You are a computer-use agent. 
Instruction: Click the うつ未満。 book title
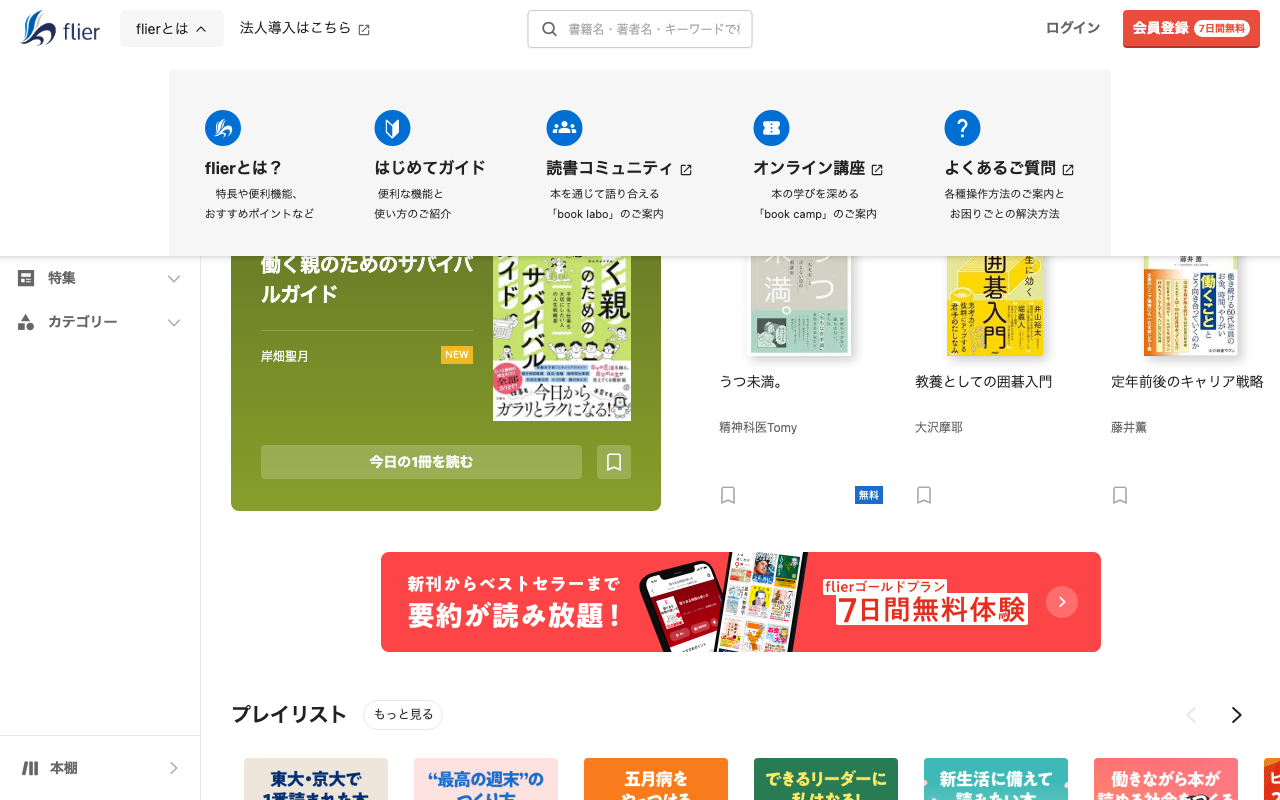(751, 382)
